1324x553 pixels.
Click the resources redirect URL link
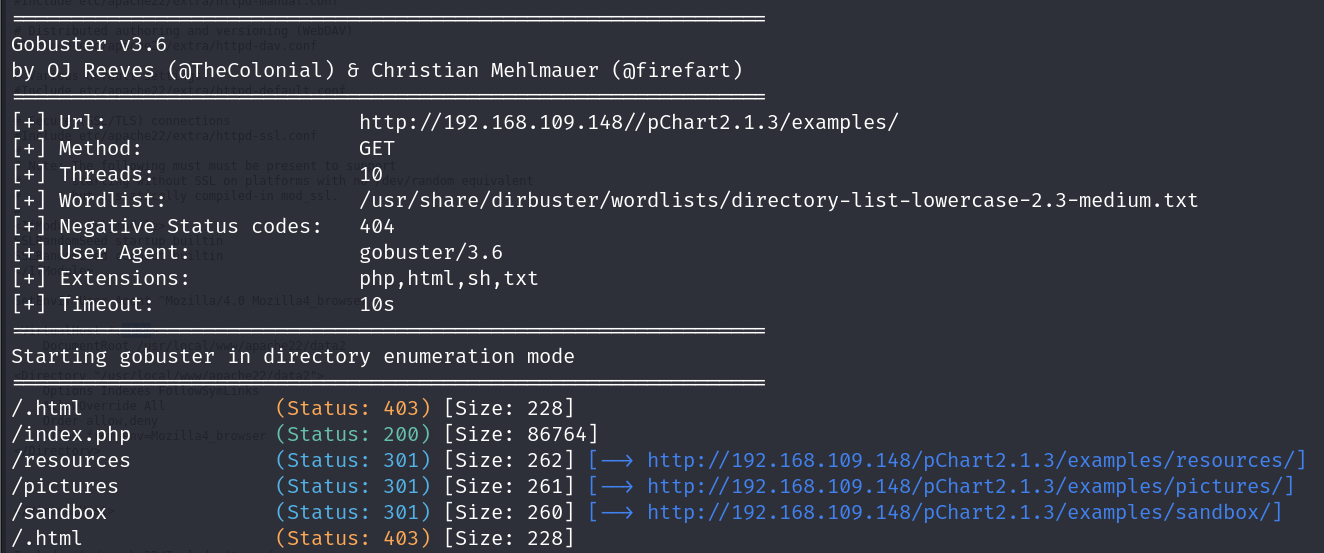pyautogui.click(x=976, y=460)
